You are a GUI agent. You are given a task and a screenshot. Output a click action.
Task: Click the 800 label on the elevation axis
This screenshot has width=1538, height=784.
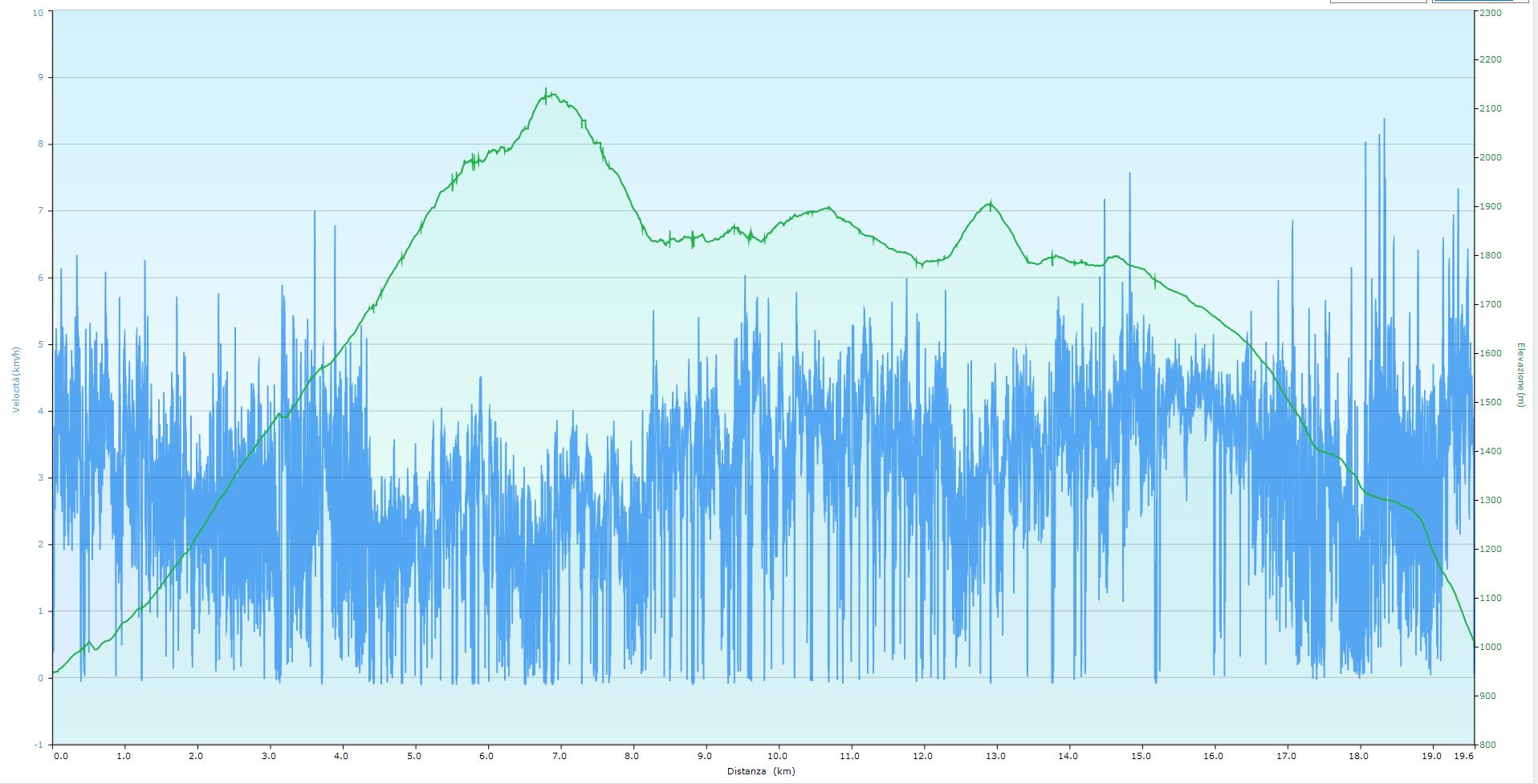[1488, 745]
